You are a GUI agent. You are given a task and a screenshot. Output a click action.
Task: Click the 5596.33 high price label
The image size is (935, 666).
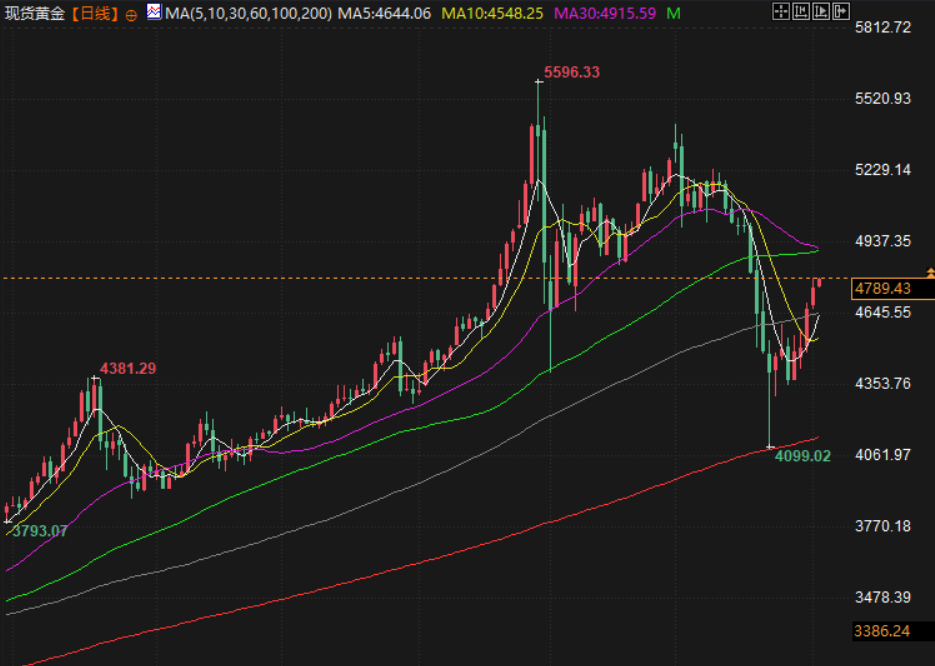point(572,72)
